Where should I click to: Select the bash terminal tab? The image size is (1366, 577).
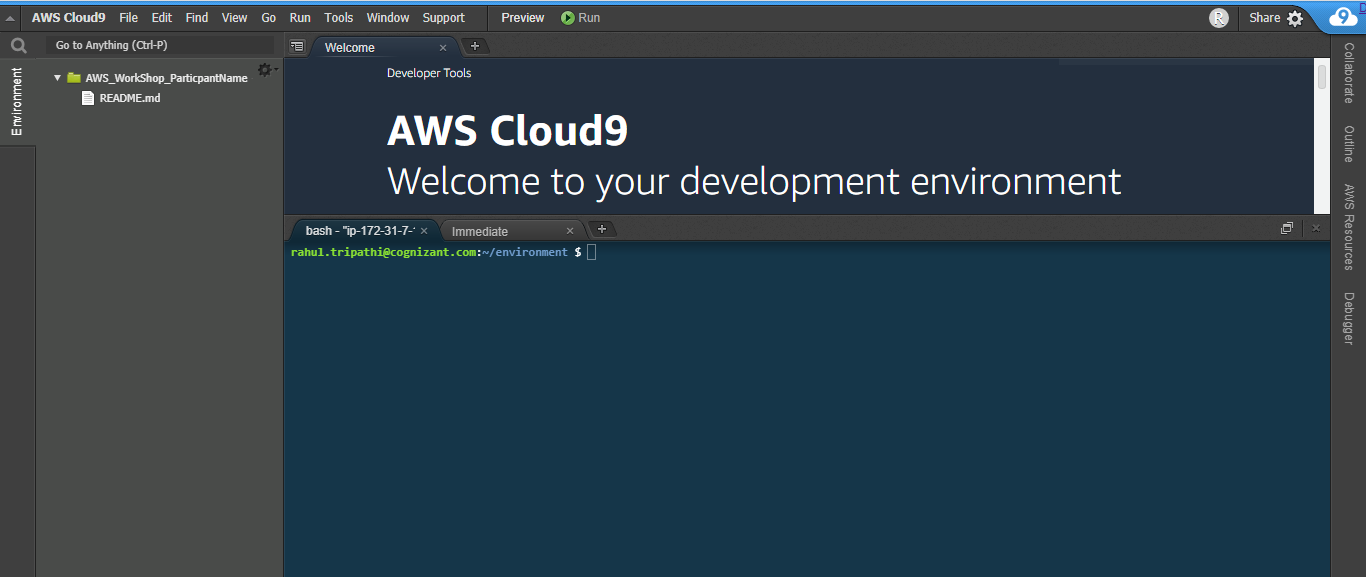pos(364,231)
